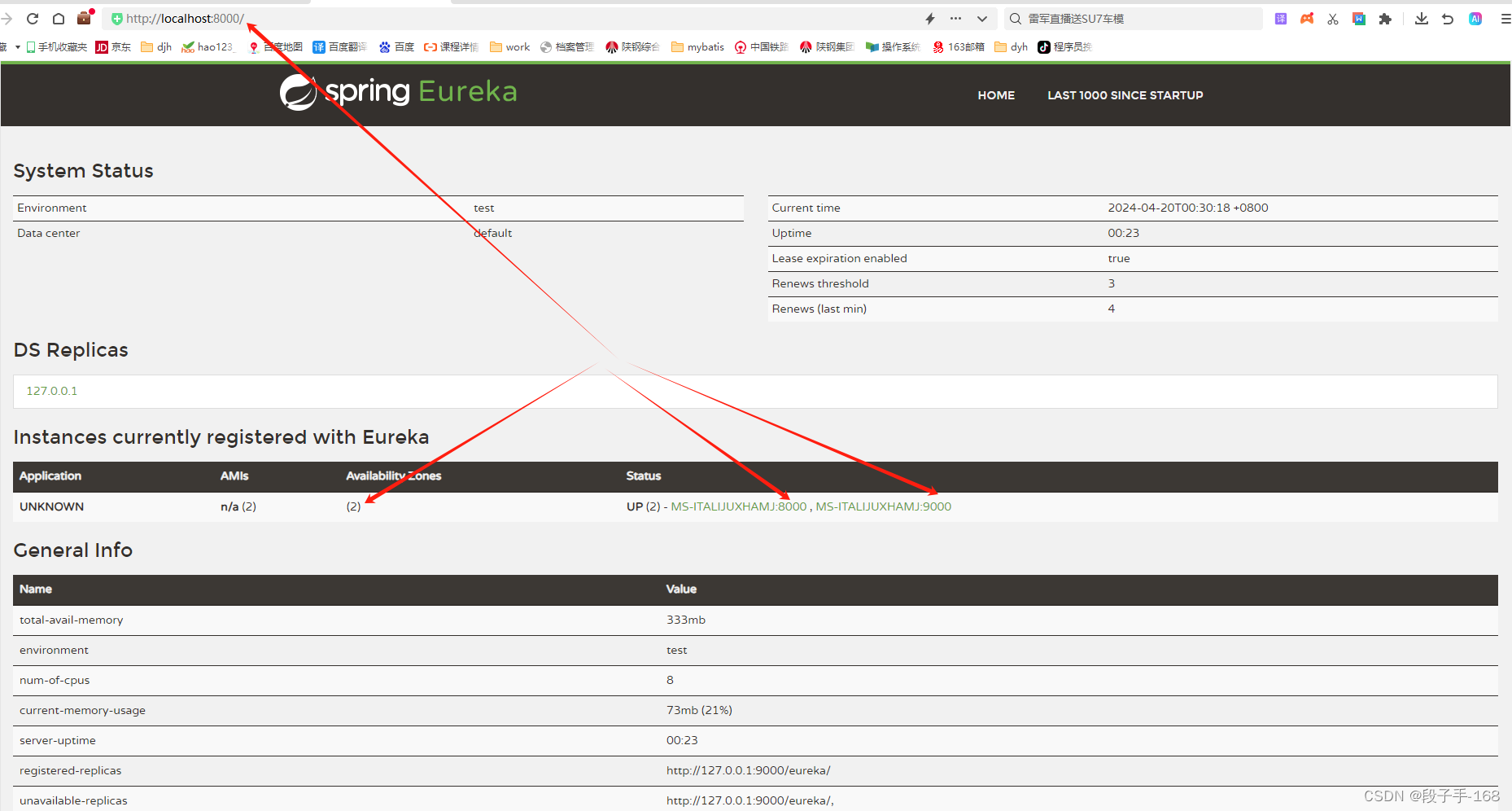This screenshot has width=1512, height=811.
Task: Click the Spring Eureka logo
Action: point(398,92)
